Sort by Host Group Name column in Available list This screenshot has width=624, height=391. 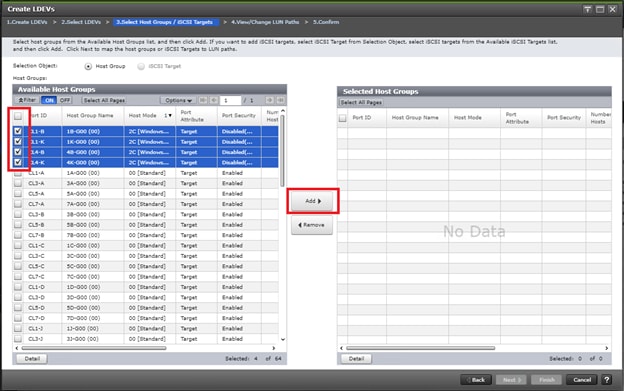coord(90,115)
